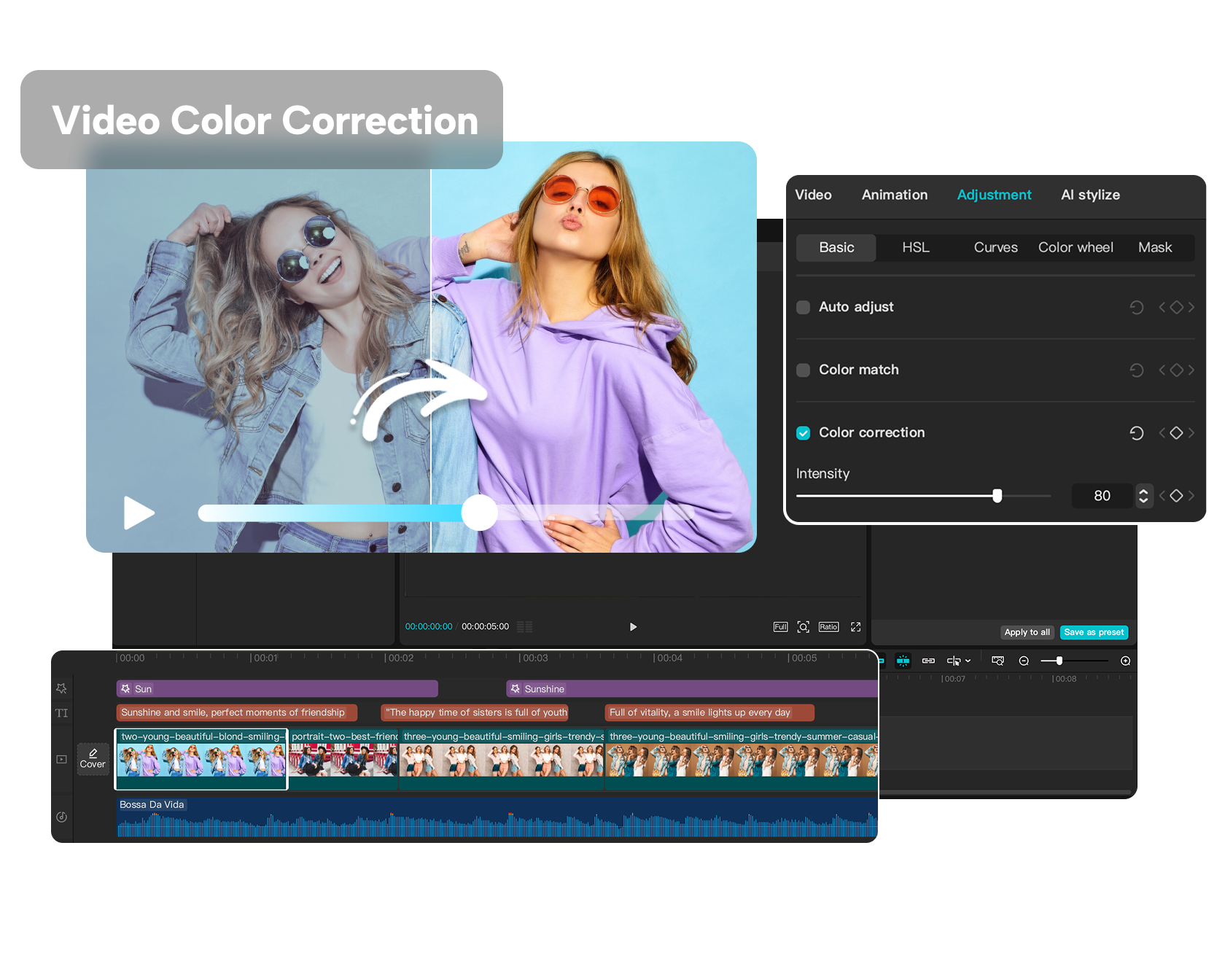The image size is (1225, 980).
Task: Click Apply to all
Action: 1027,632
